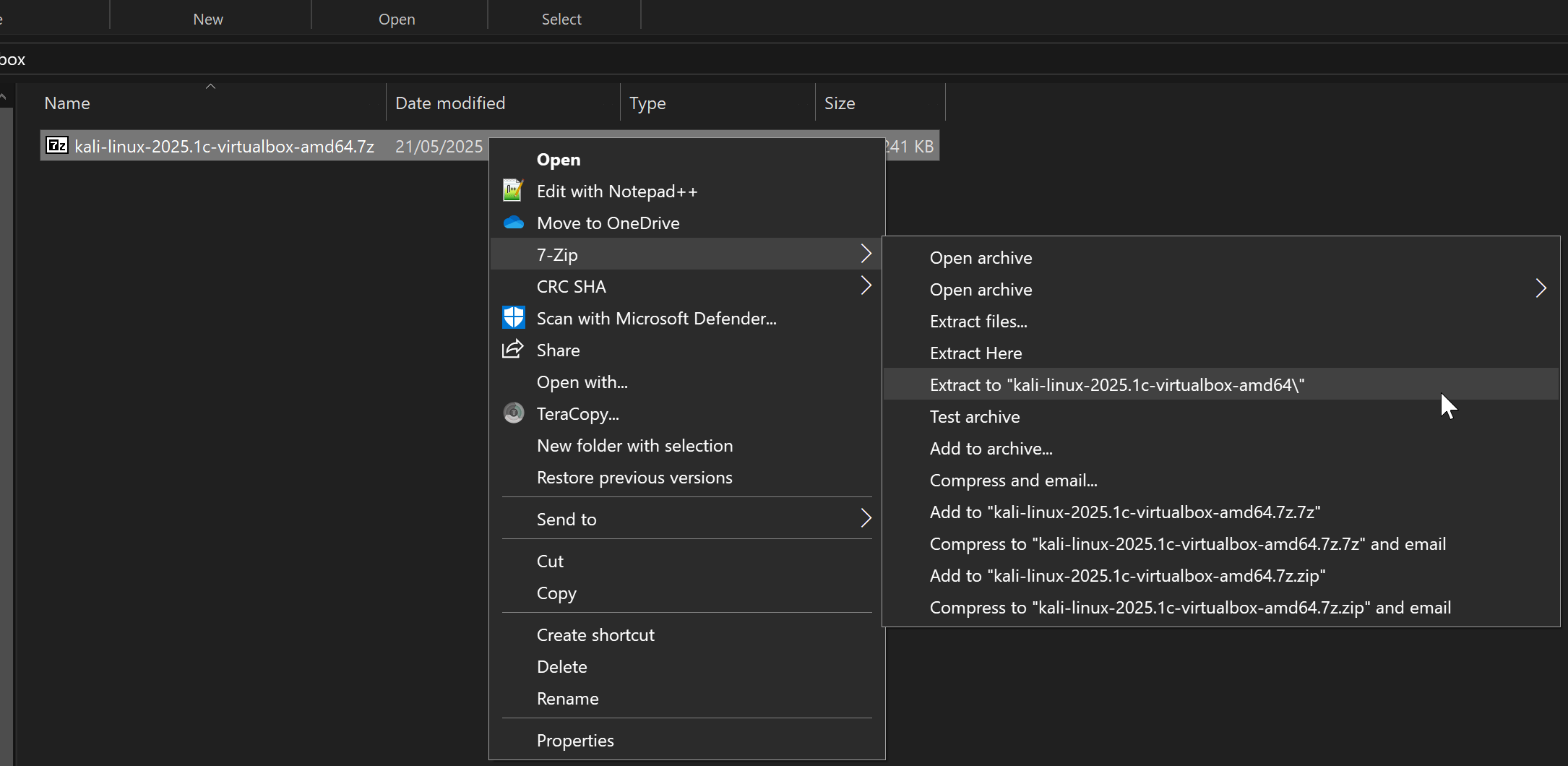This screenshot has height=766, width=1568.
Task: Open the Send to entry
Action: [685, 518]
